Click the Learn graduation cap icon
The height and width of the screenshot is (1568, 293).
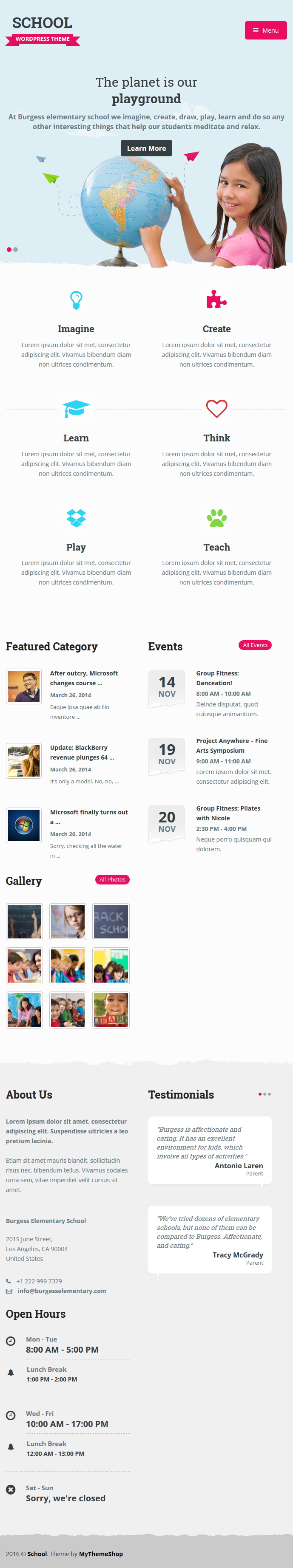tap(76, 408)
